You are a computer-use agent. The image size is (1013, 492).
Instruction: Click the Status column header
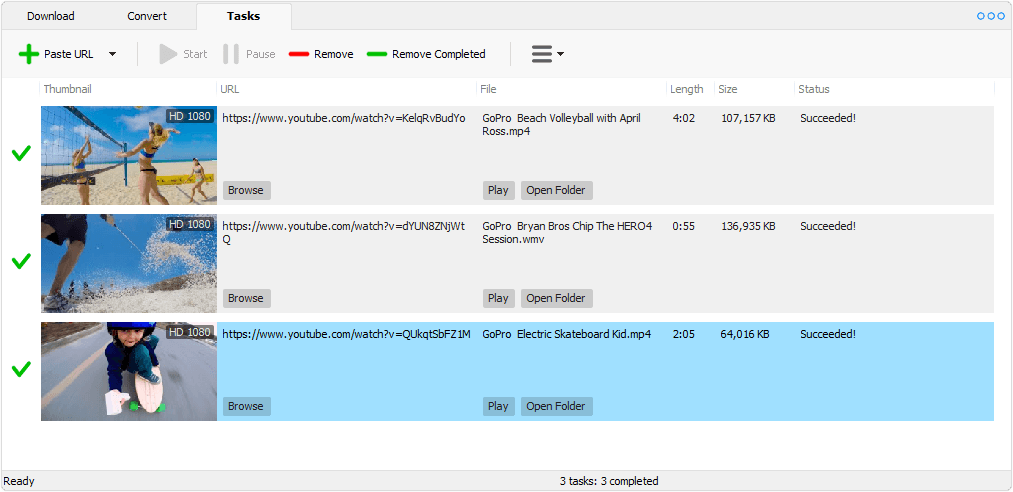coord(814,89)
